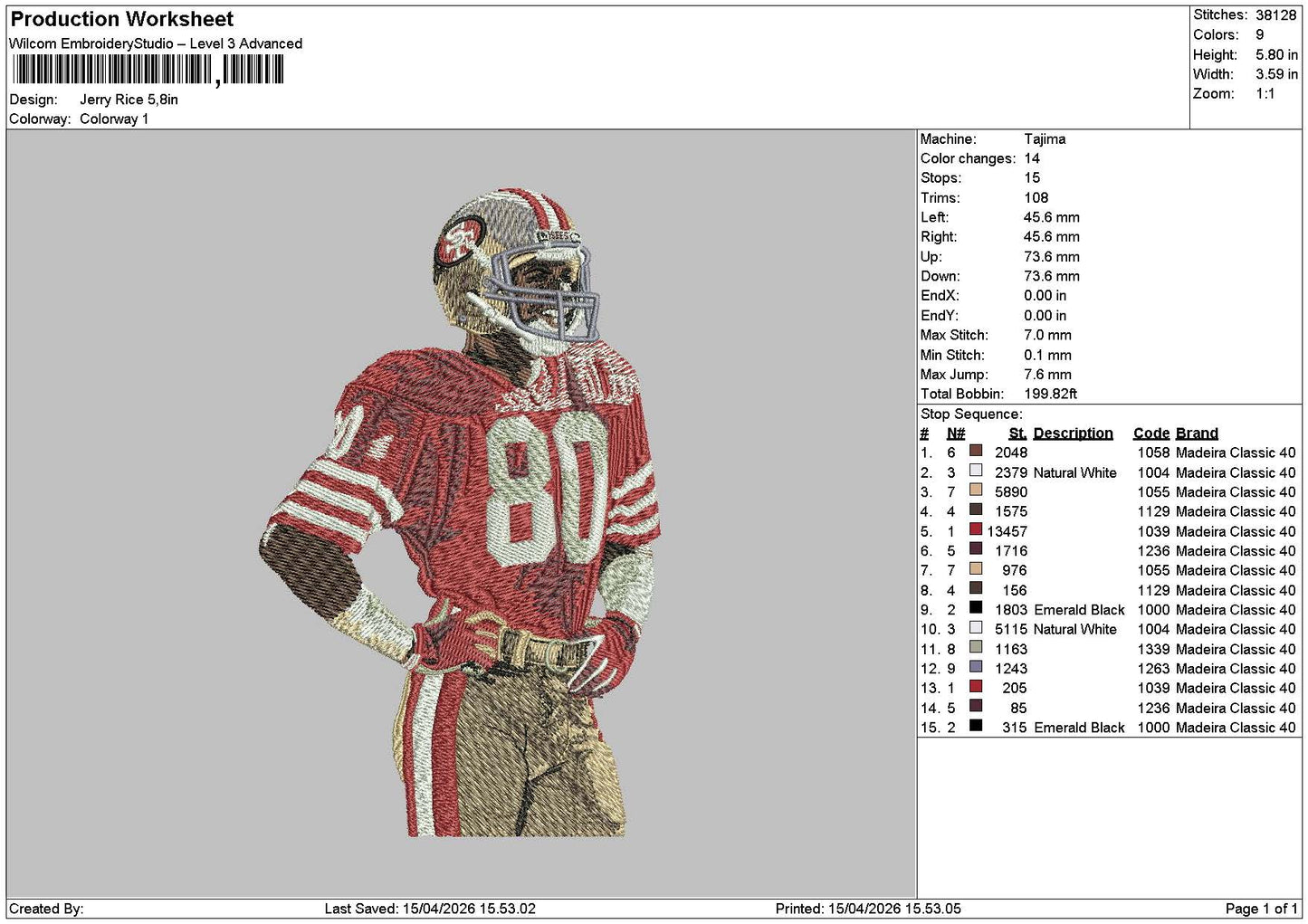Click 'Page 1 of 1' in the footer

click(1261, 909)
